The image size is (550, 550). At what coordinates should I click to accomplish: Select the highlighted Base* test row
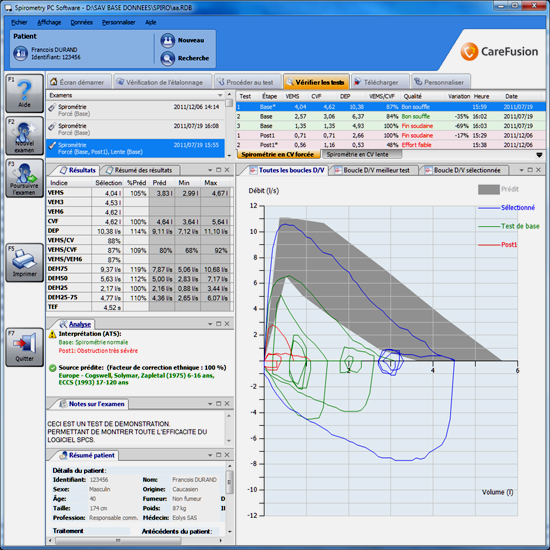390,107
